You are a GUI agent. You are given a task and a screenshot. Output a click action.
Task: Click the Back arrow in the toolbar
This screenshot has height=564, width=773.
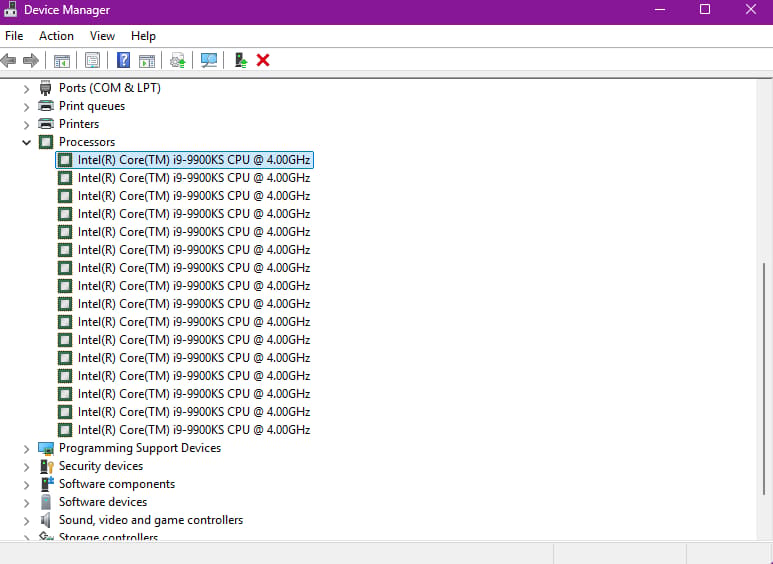[x=8, y=61]
